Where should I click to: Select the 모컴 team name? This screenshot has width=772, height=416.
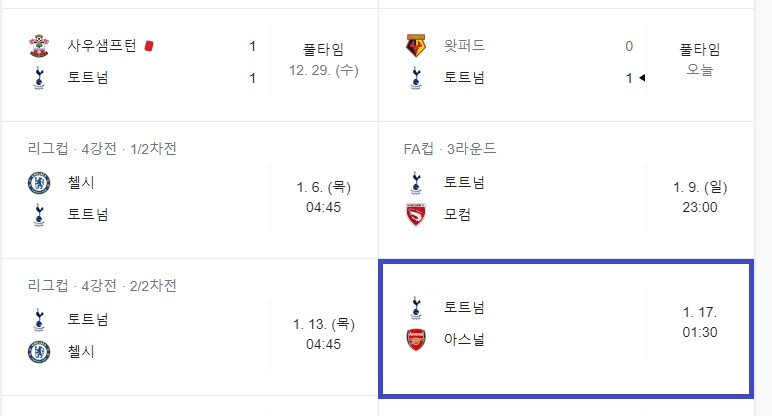click(x=457, y=215)
